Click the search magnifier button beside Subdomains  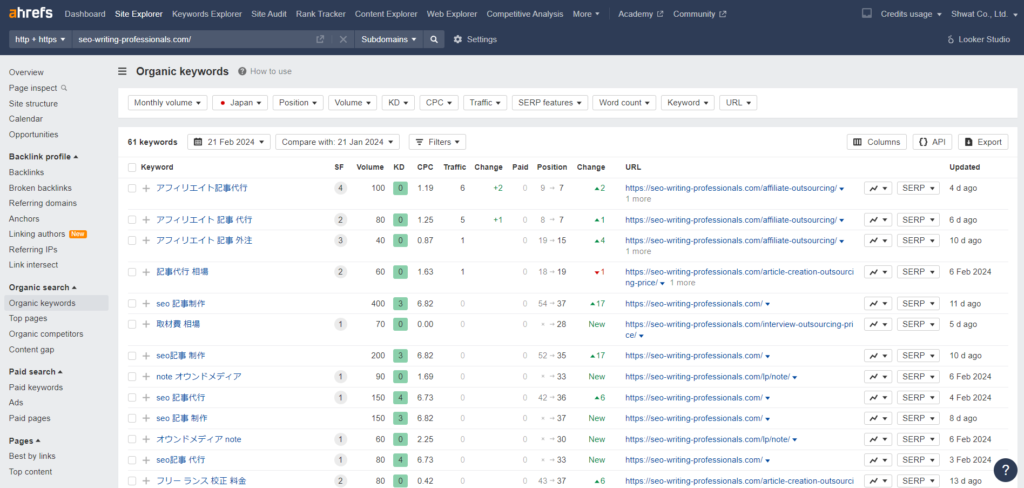point(434,39)
